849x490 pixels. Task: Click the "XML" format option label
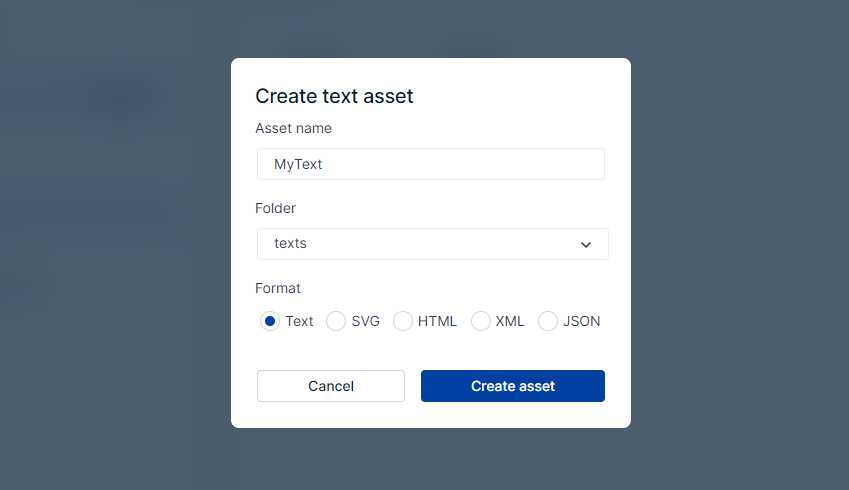pos(510,321)
